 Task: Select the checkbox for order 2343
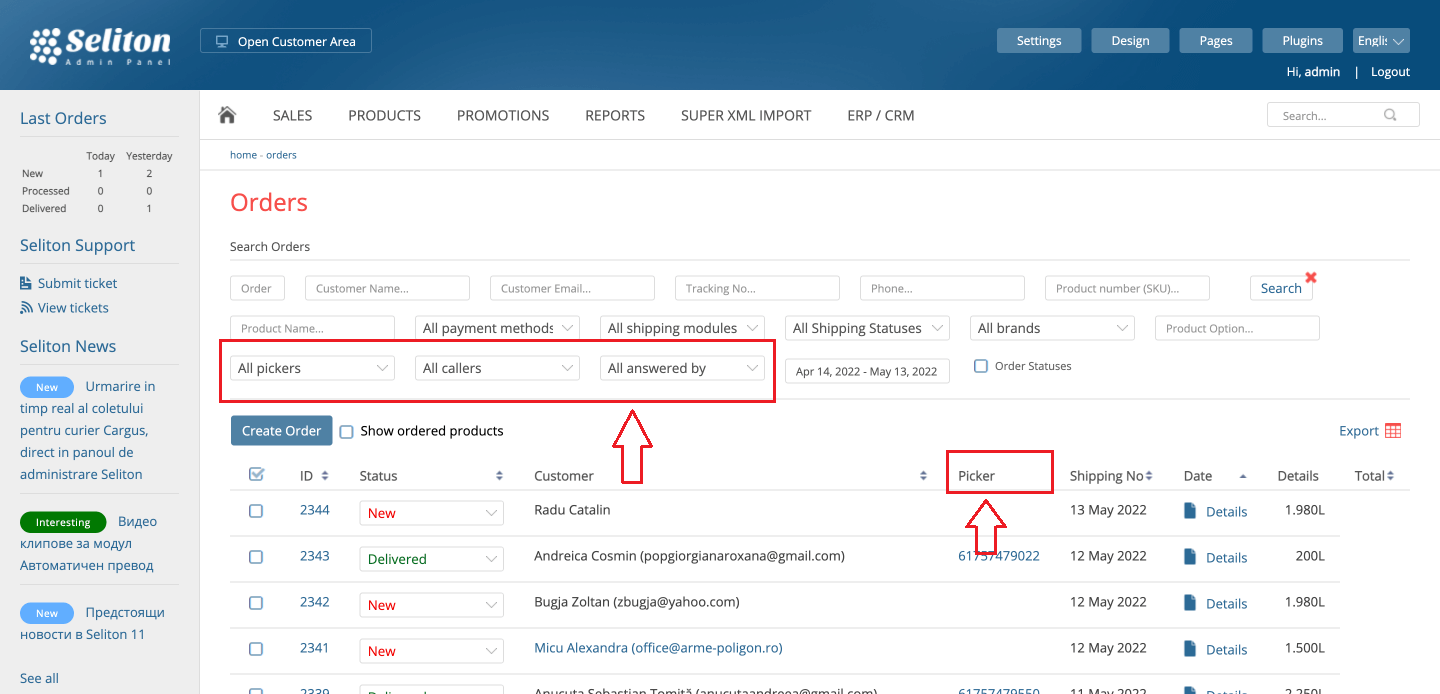[256, 557]
